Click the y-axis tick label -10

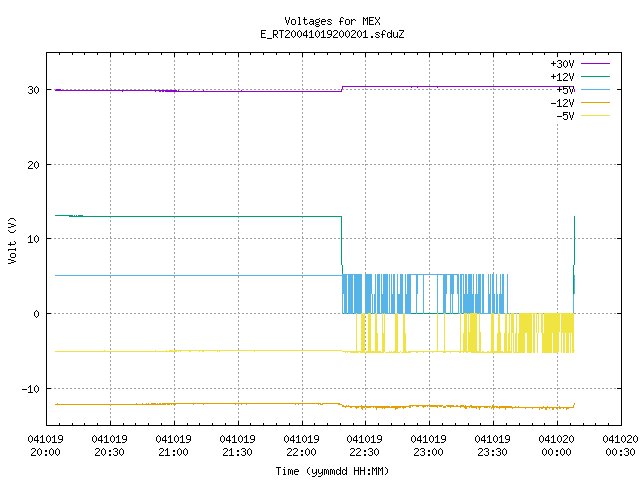pyautogui.click(x=31, y=389)
